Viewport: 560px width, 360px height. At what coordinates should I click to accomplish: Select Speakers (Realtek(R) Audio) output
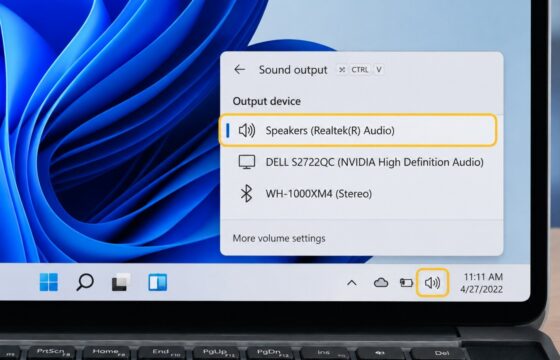pyautogui.click(x=358, y=130)
